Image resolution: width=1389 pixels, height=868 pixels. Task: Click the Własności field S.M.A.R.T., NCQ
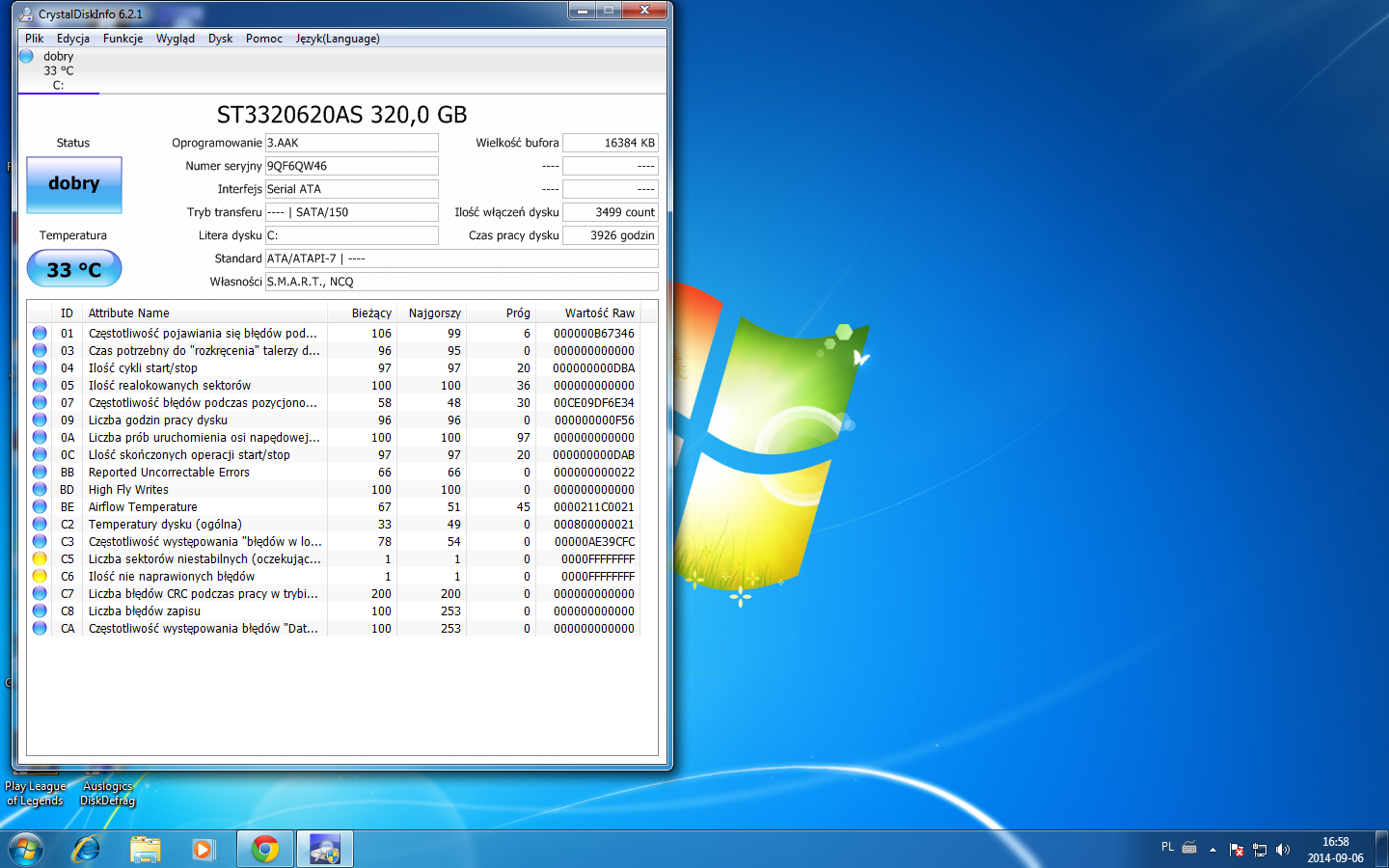pos(462,282)
